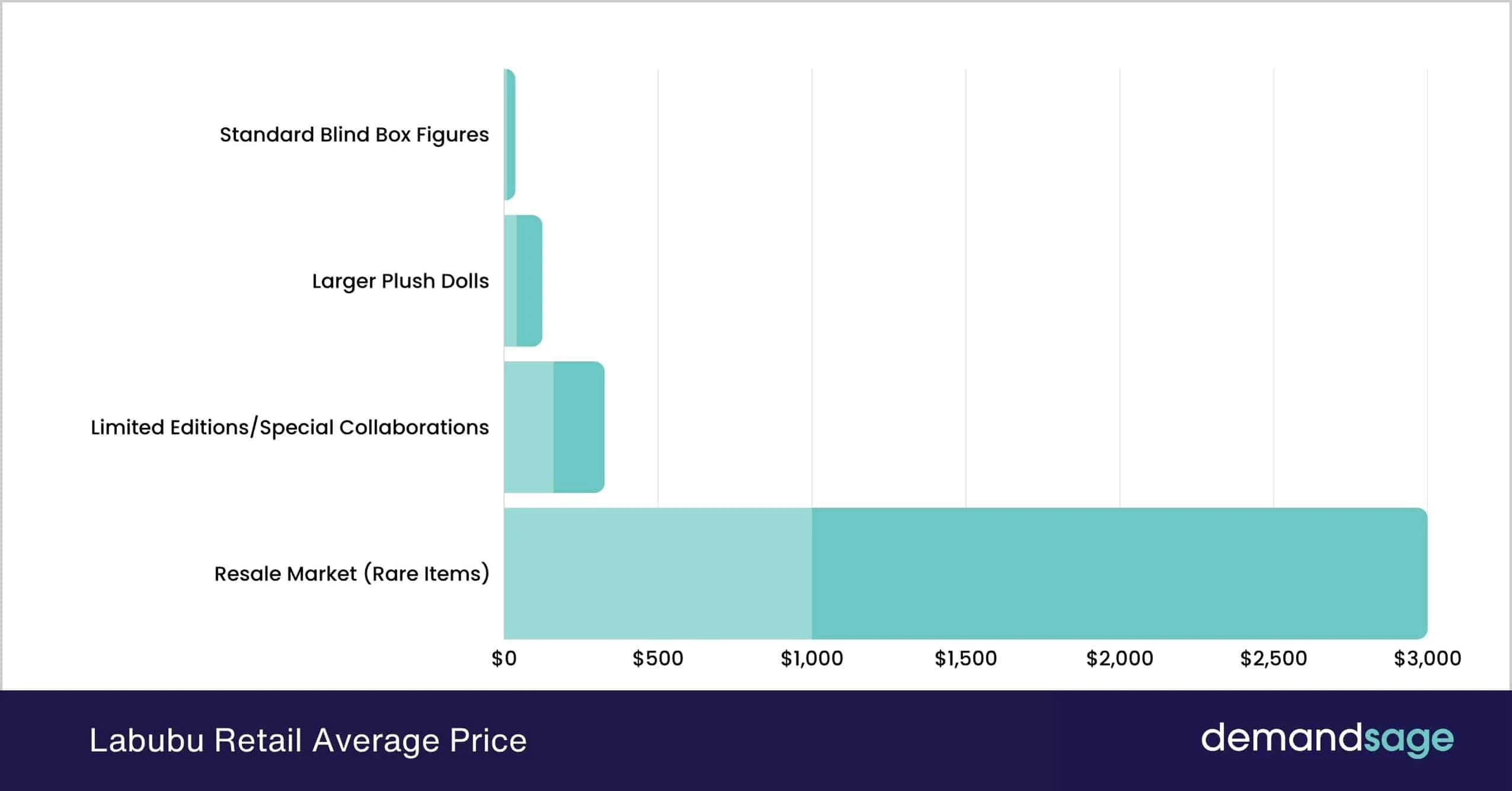Click light segment of Limited Editions bar
Viewport: 1512px width, 791px height.
(528, 428)
